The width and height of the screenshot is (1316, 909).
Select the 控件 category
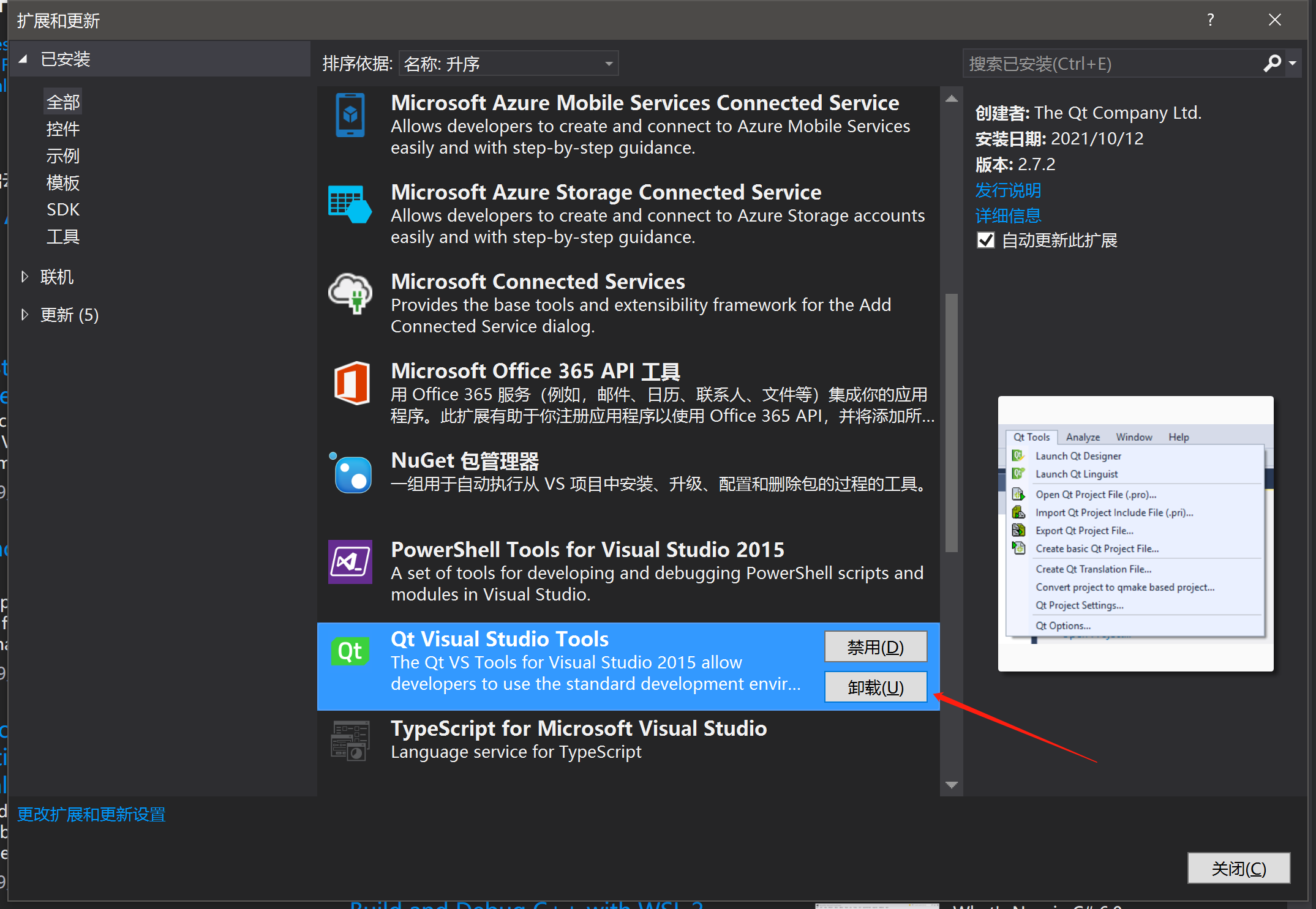pos(63,129)
